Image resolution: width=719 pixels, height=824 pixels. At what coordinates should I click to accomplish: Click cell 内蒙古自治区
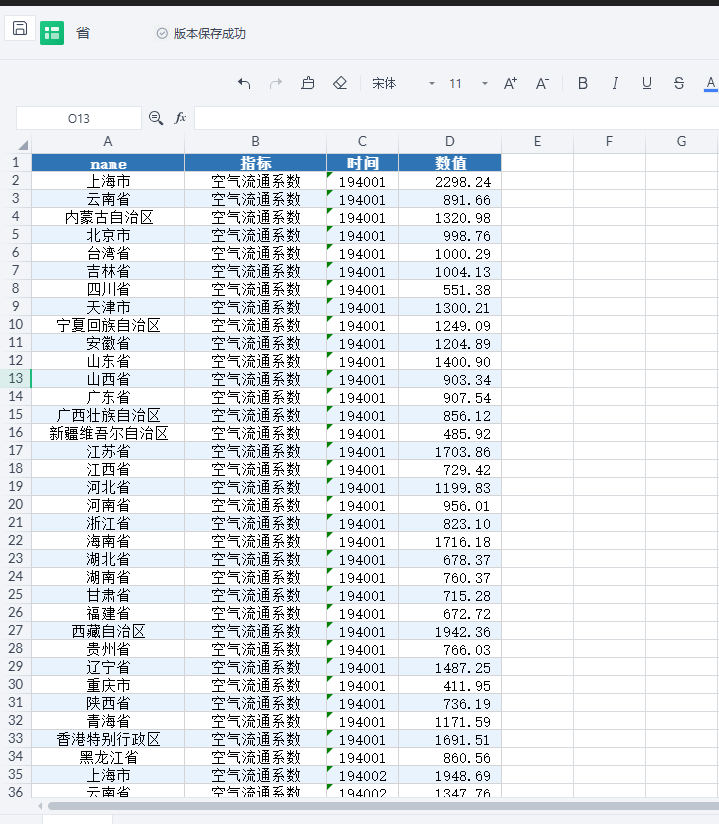108,217
